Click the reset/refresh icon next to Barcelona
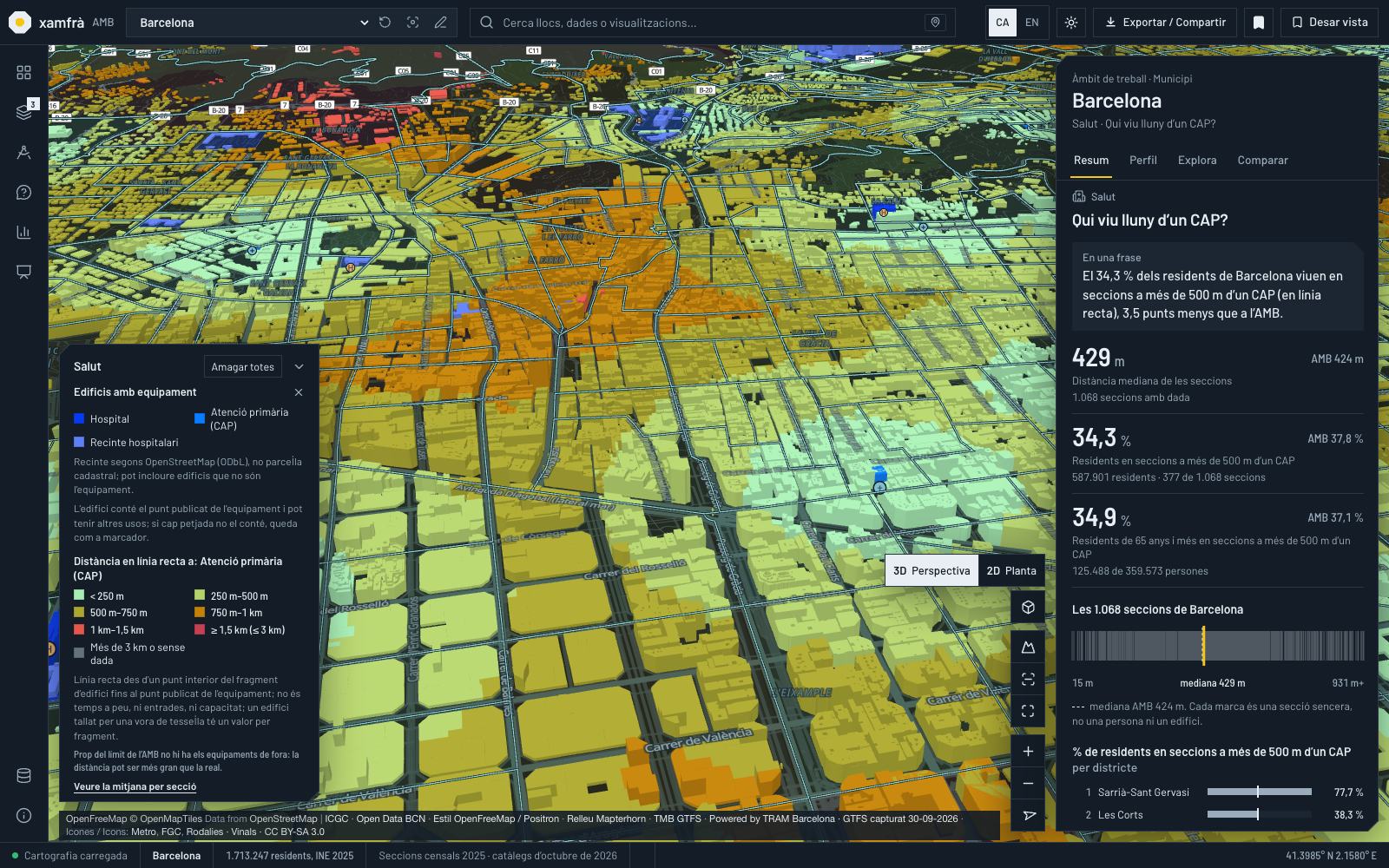This screenshot has width=1389, height=868. point(385,23)
